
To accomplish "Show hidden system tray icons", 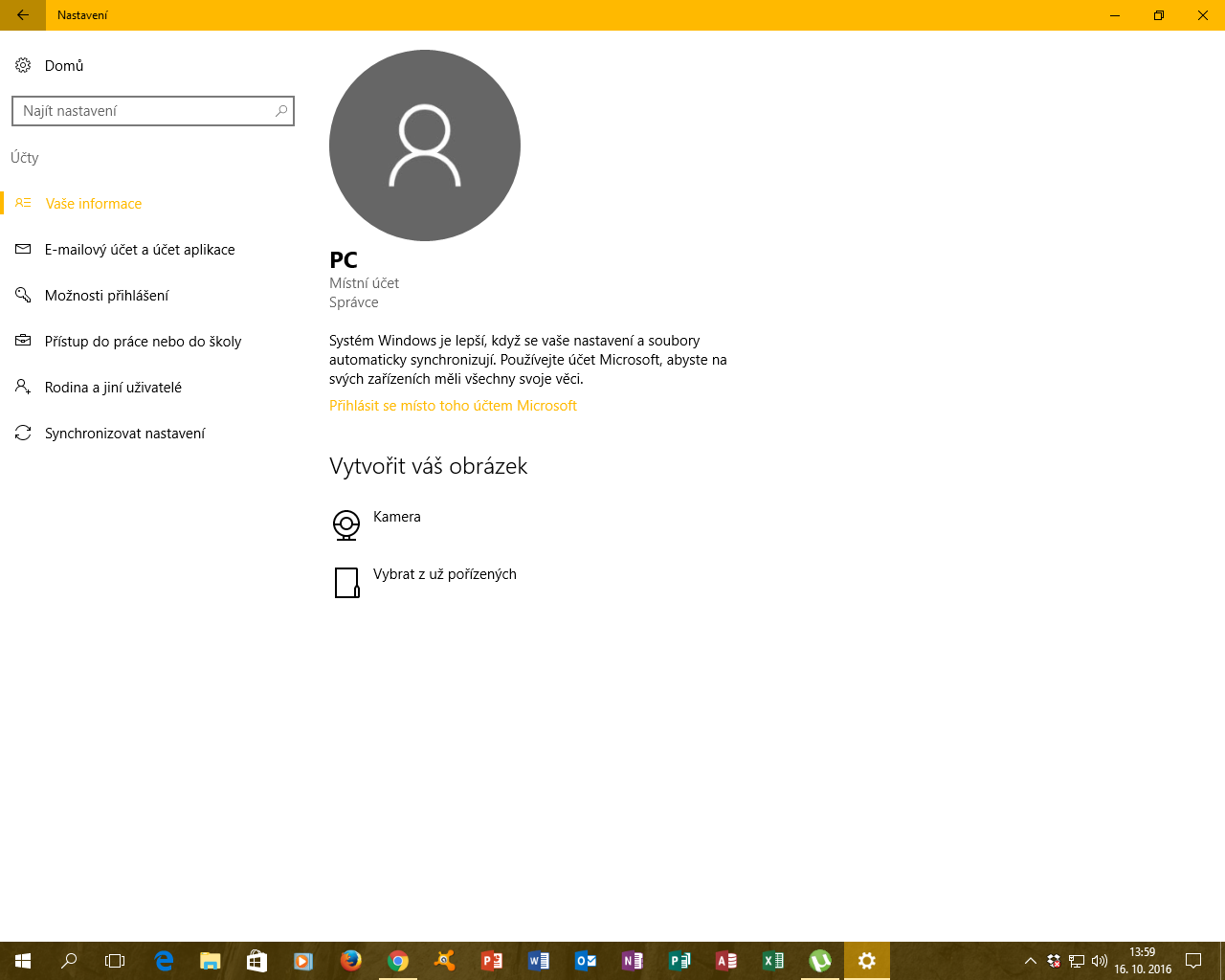I will pyautogui.click(x=1031, y=961).
